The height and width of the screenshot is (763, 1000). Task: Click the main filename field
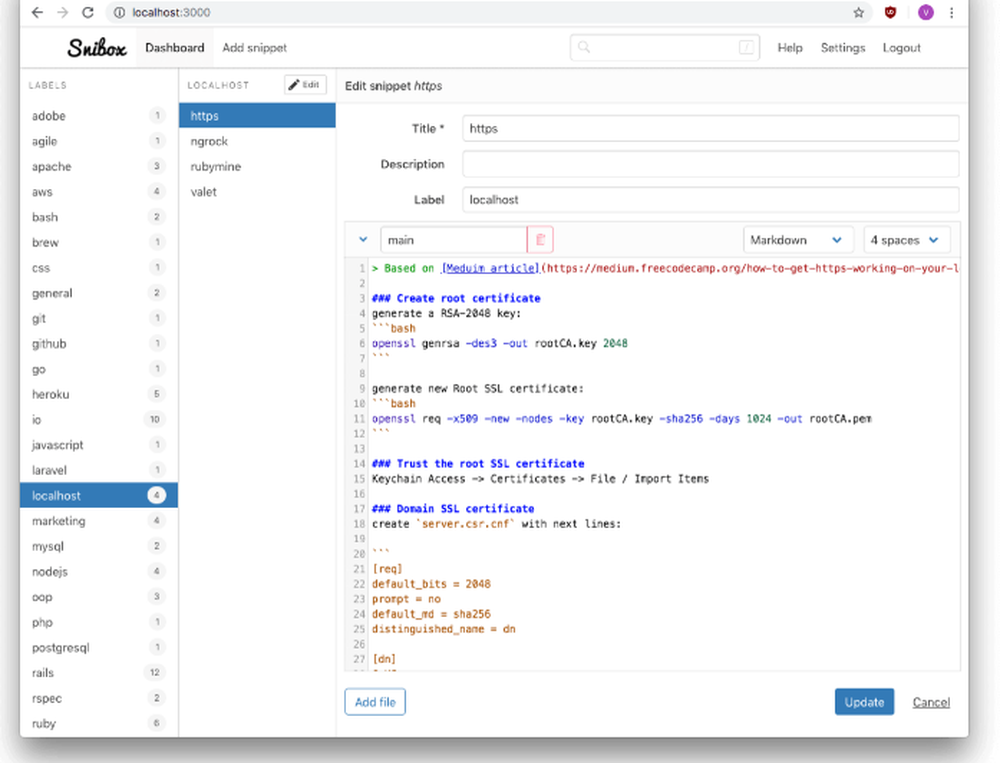coord(454,240)
